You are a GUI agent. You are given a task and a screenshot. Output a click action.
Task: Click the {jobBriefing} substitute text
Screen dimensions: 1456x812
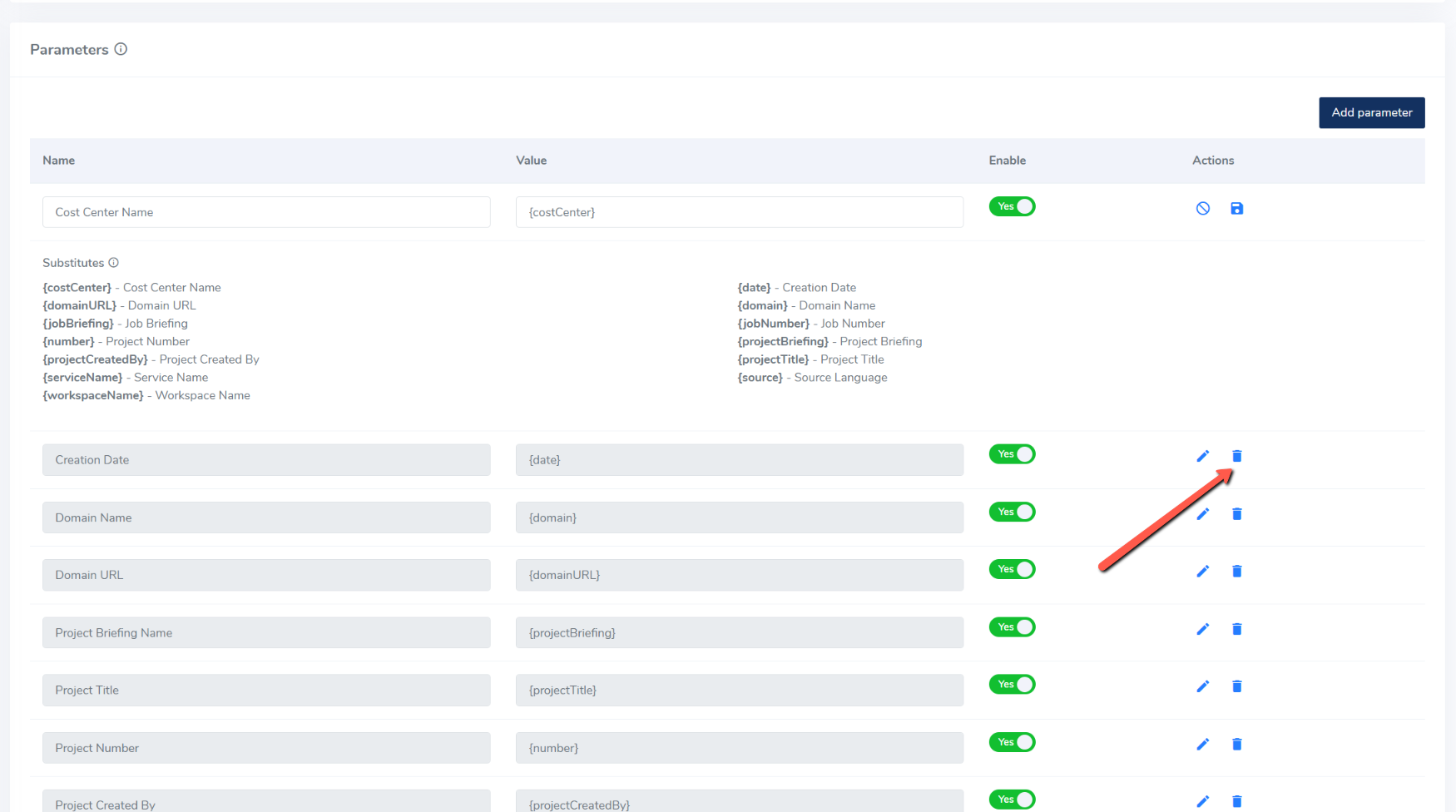click(x=115, y=324)
